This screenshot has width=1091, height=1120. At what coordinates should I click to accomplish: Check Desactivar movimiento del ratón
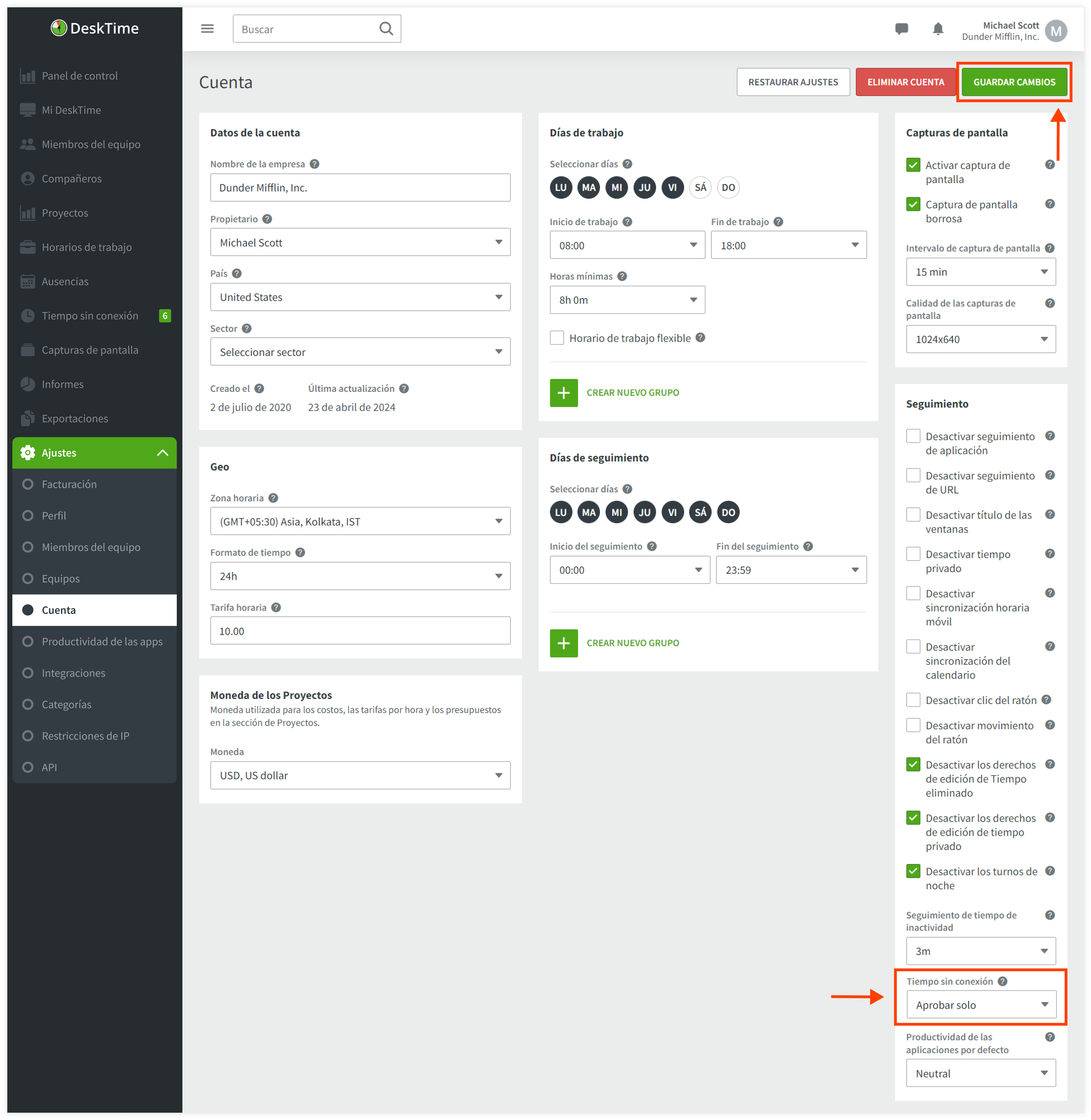pos(913,725)
